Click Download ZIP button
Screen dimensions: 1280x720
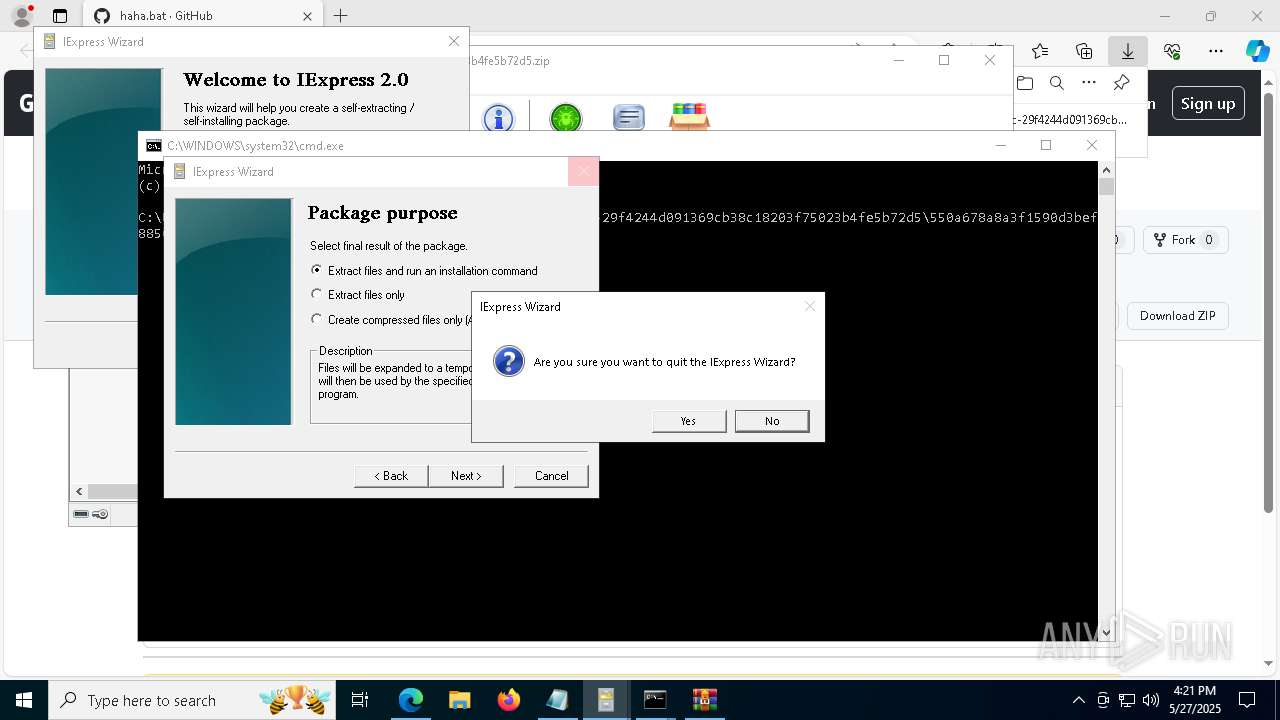[x=1177, y=316]
